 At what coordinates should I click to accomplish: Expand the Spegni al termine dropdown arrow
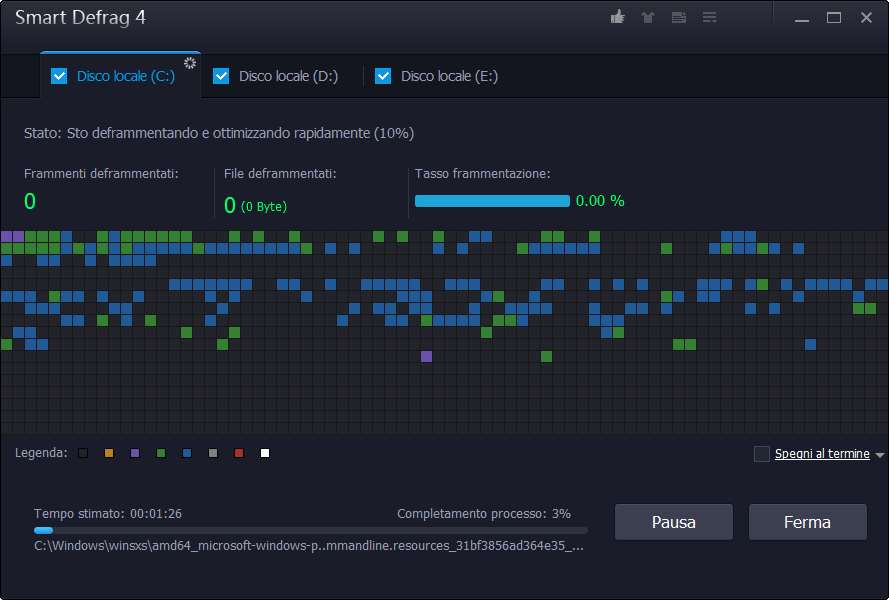pyautogui.click(x=880, y=455)
